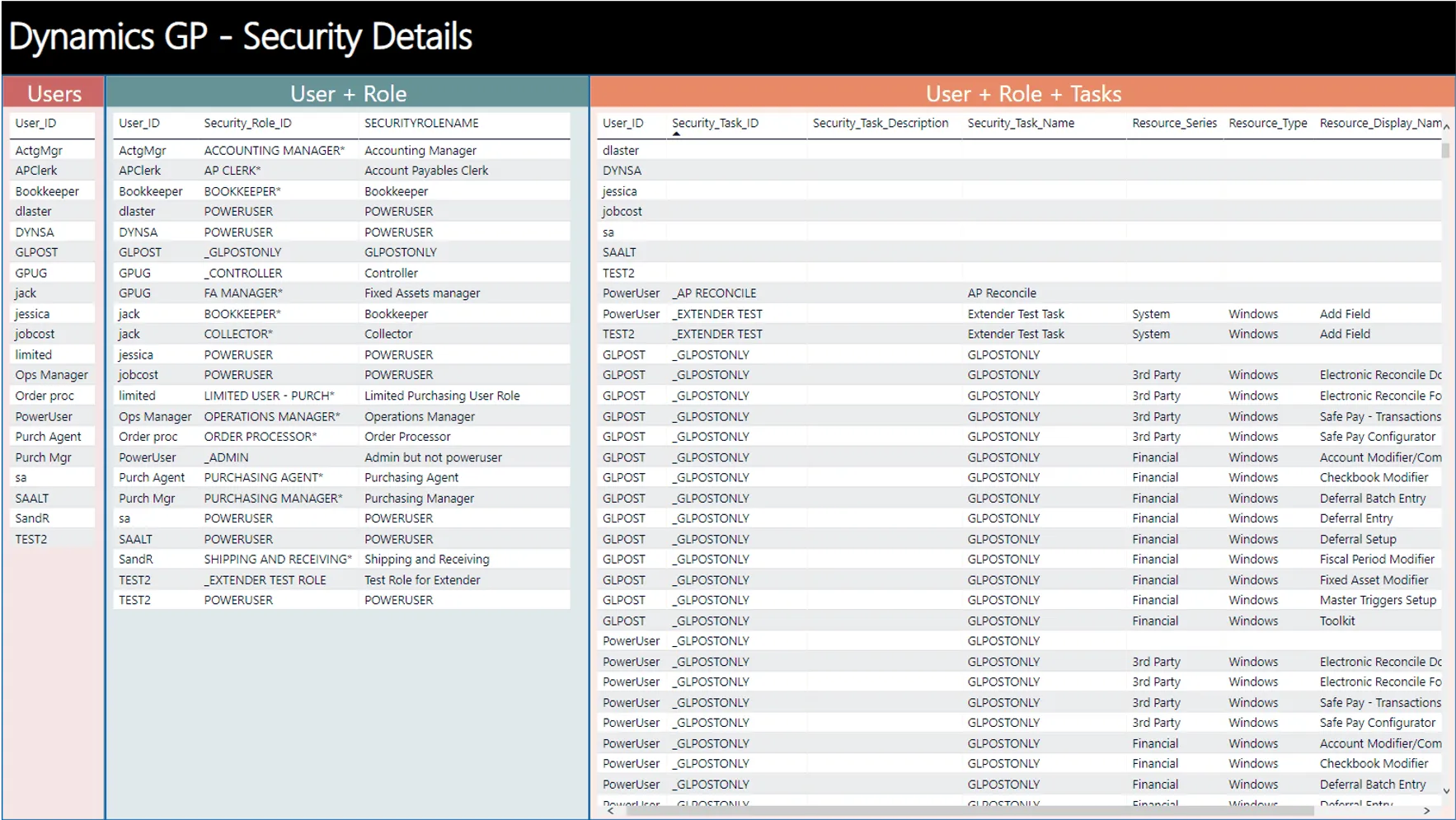Sort by Security_Role_ID column header
Screen dimensions: 1456x820
coord(247,123)
